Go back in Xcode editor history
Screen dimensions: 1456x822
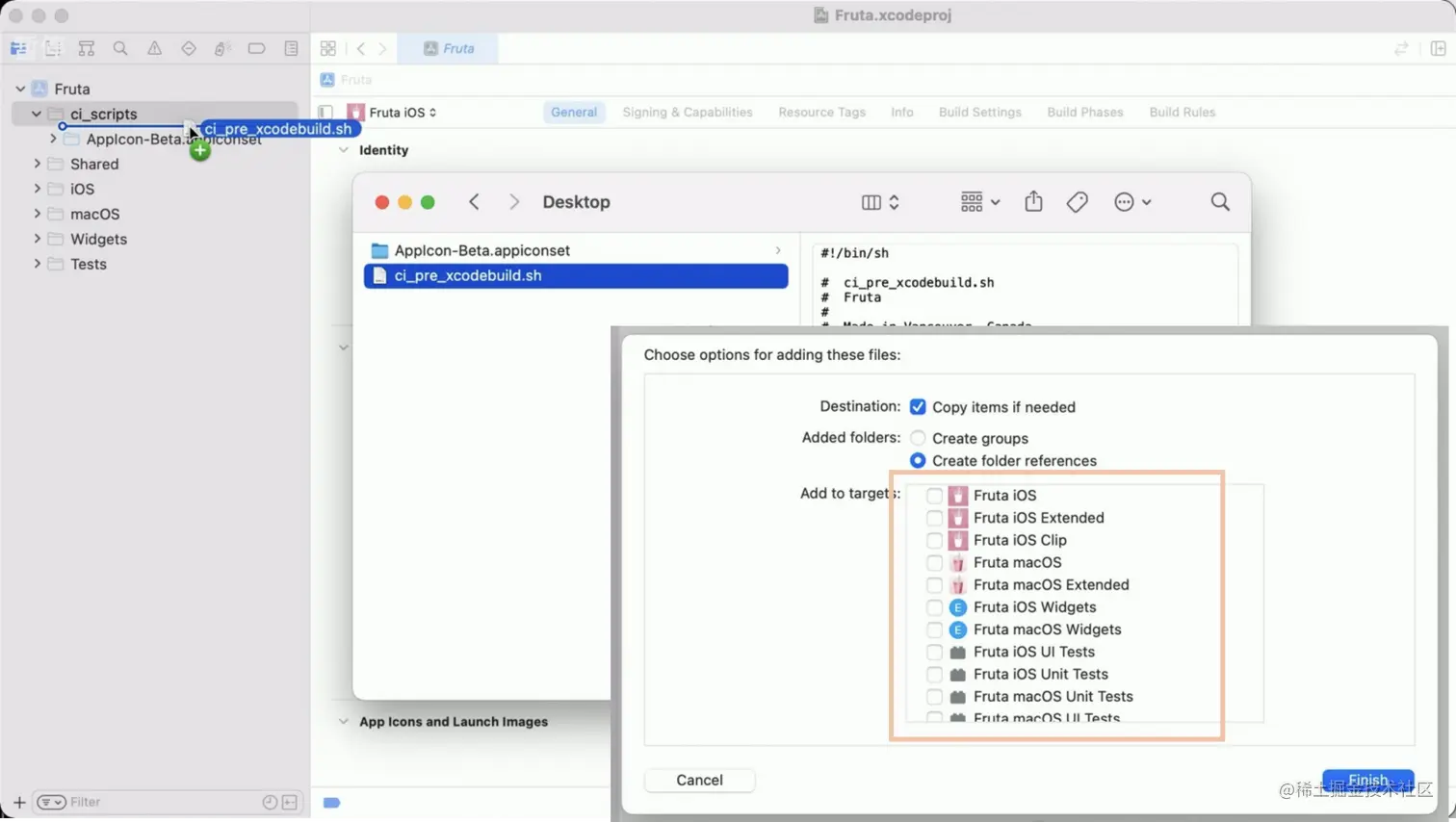point(361,48)
